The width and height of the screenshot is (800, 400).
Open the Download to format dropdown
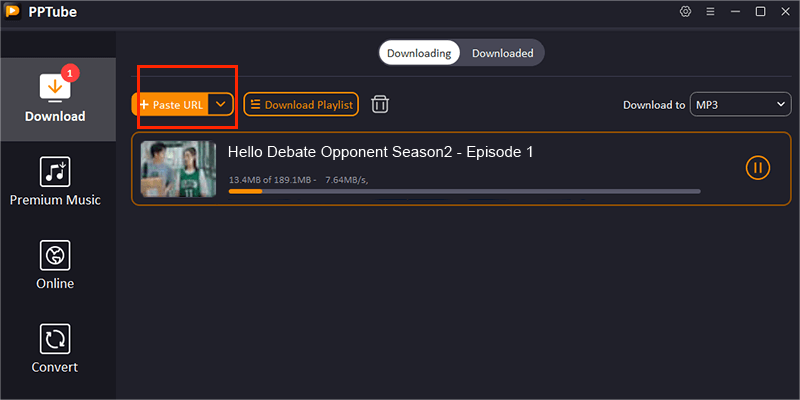point(740,104)
